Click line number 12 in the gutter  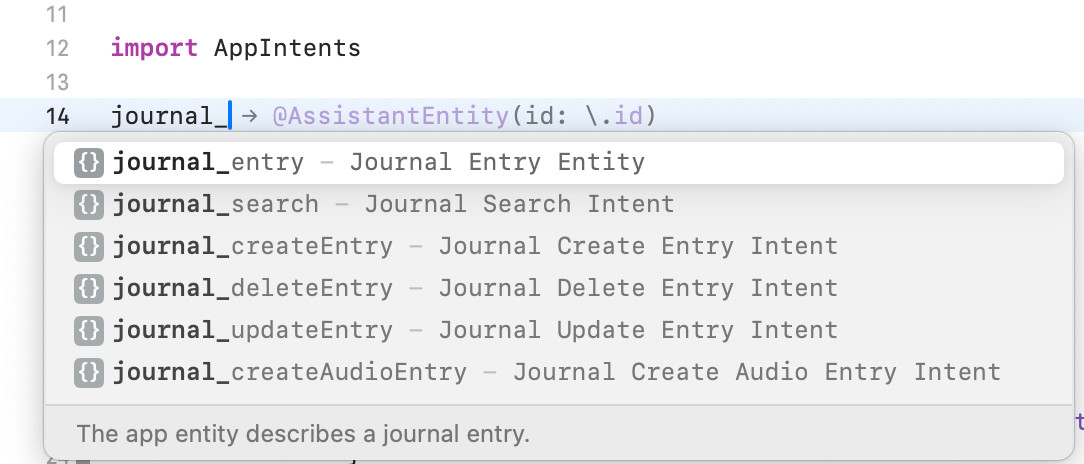tap(57, 48)
